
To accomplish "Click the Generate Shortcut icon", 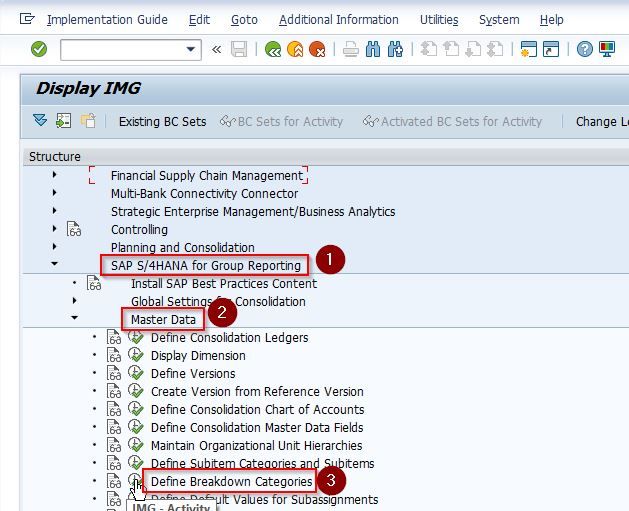I will point(551,49).
